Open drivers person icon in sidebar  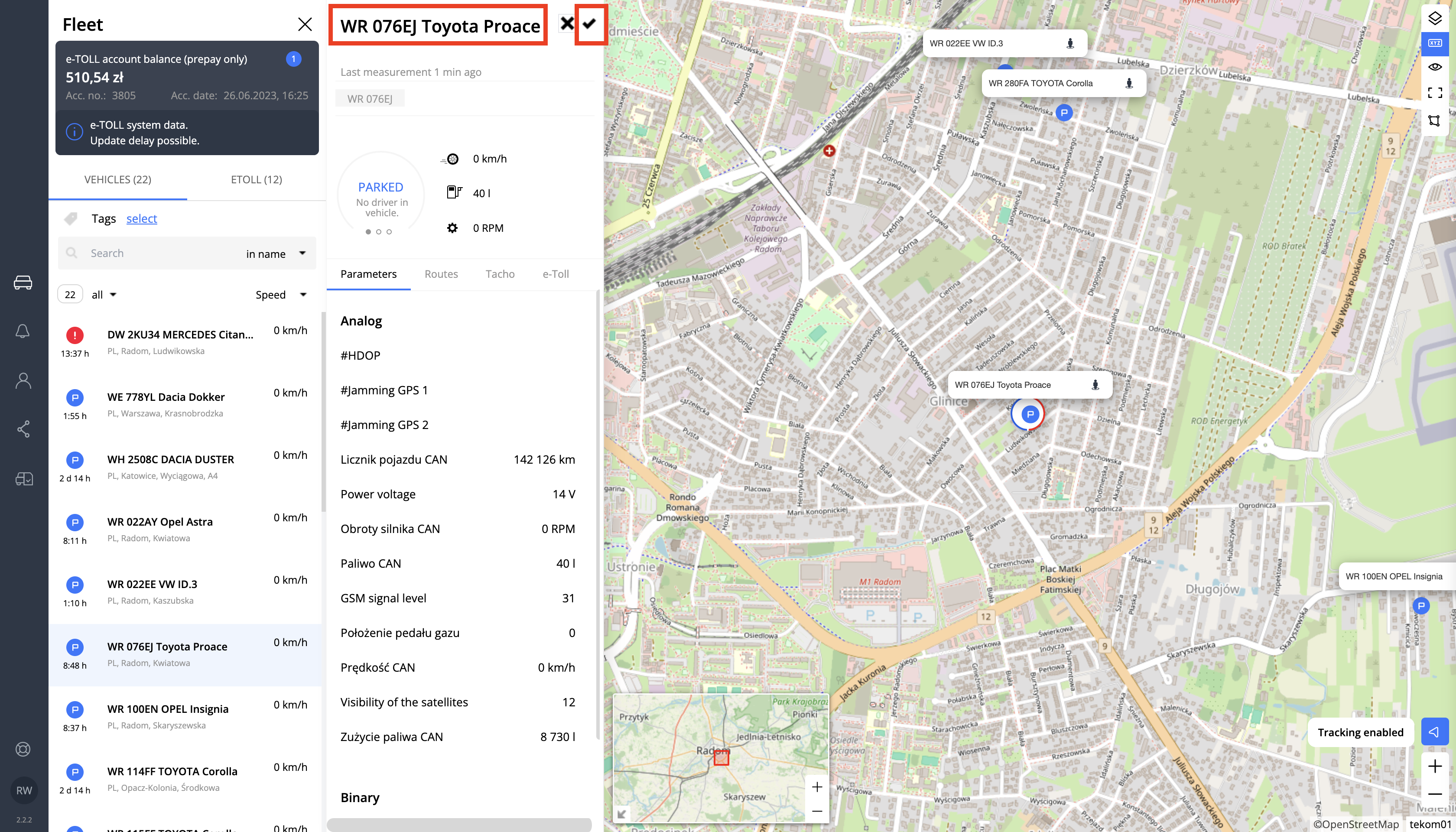pyautogui.click(x=23, y=380)
